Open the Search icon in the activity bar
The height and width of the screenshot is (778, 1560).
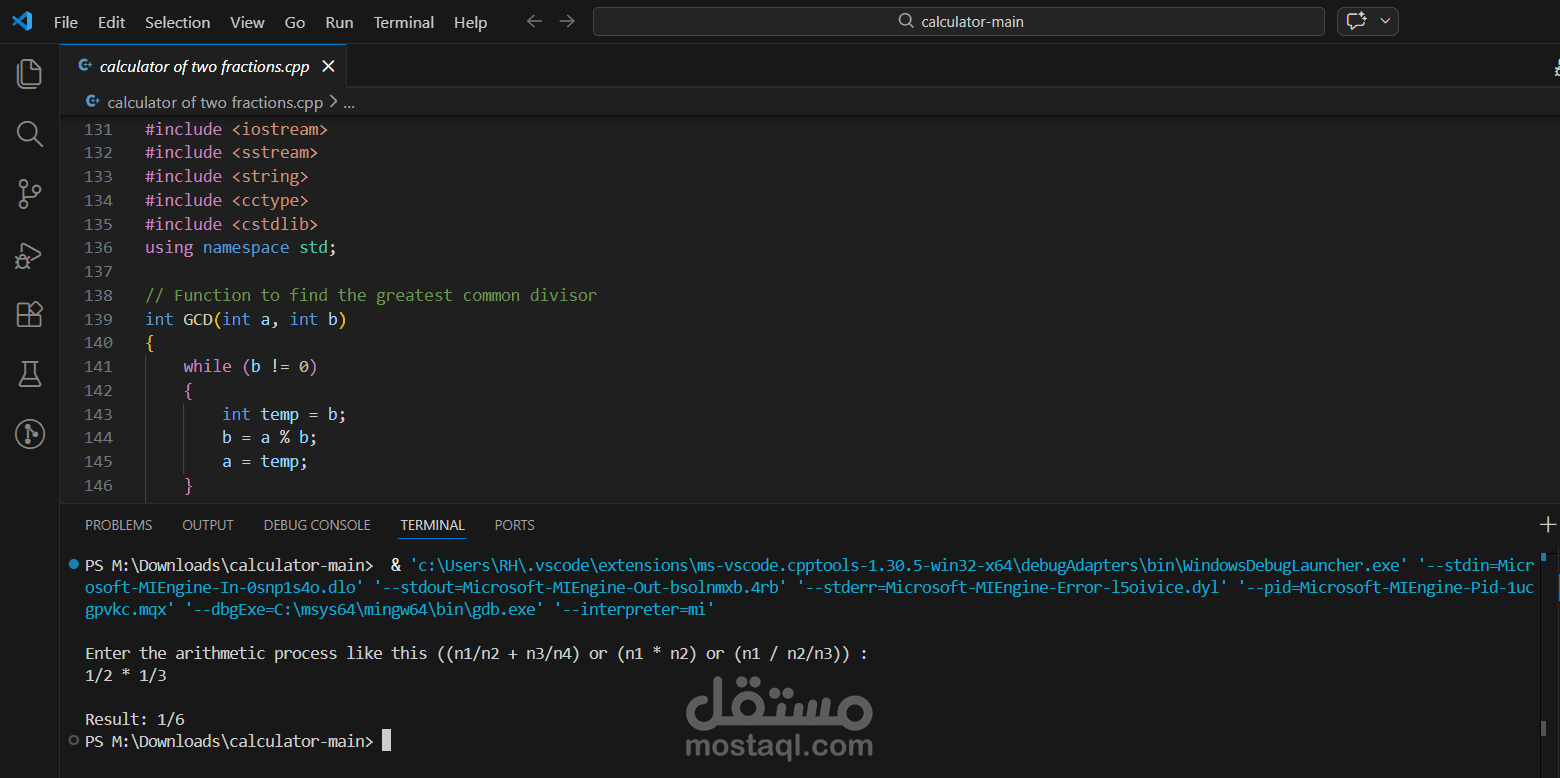point(29,134)
